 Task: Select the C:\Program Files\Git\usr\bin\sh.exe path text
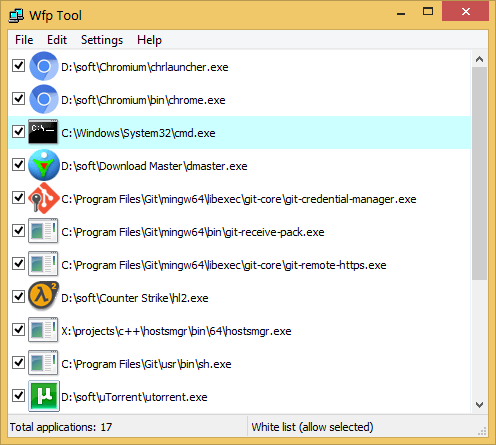tap(146, 364)
